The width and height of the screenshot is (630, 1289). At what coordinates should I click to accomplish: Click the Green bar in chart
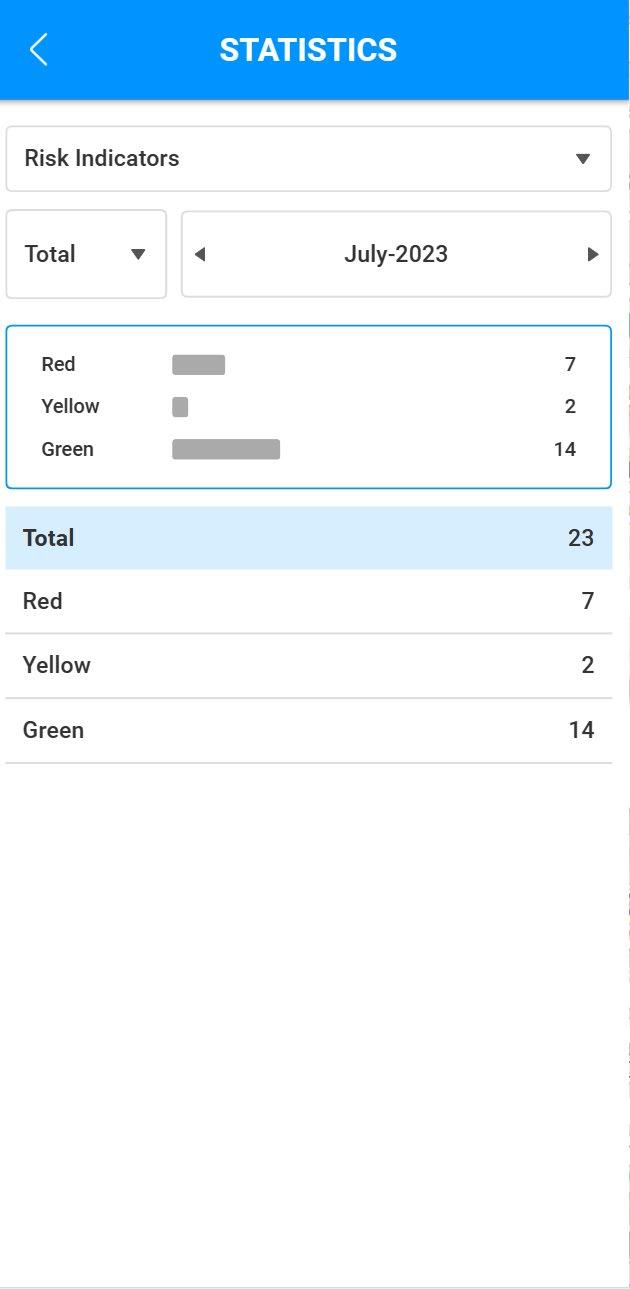(x=226, y=449)
